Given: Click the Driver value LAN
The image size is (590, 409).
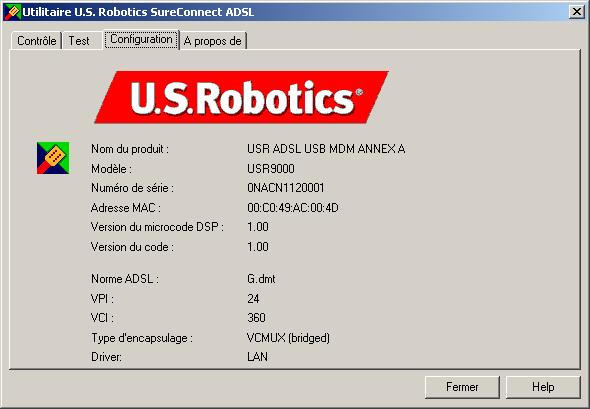Looking at the screenshot, I should point(257,357).
